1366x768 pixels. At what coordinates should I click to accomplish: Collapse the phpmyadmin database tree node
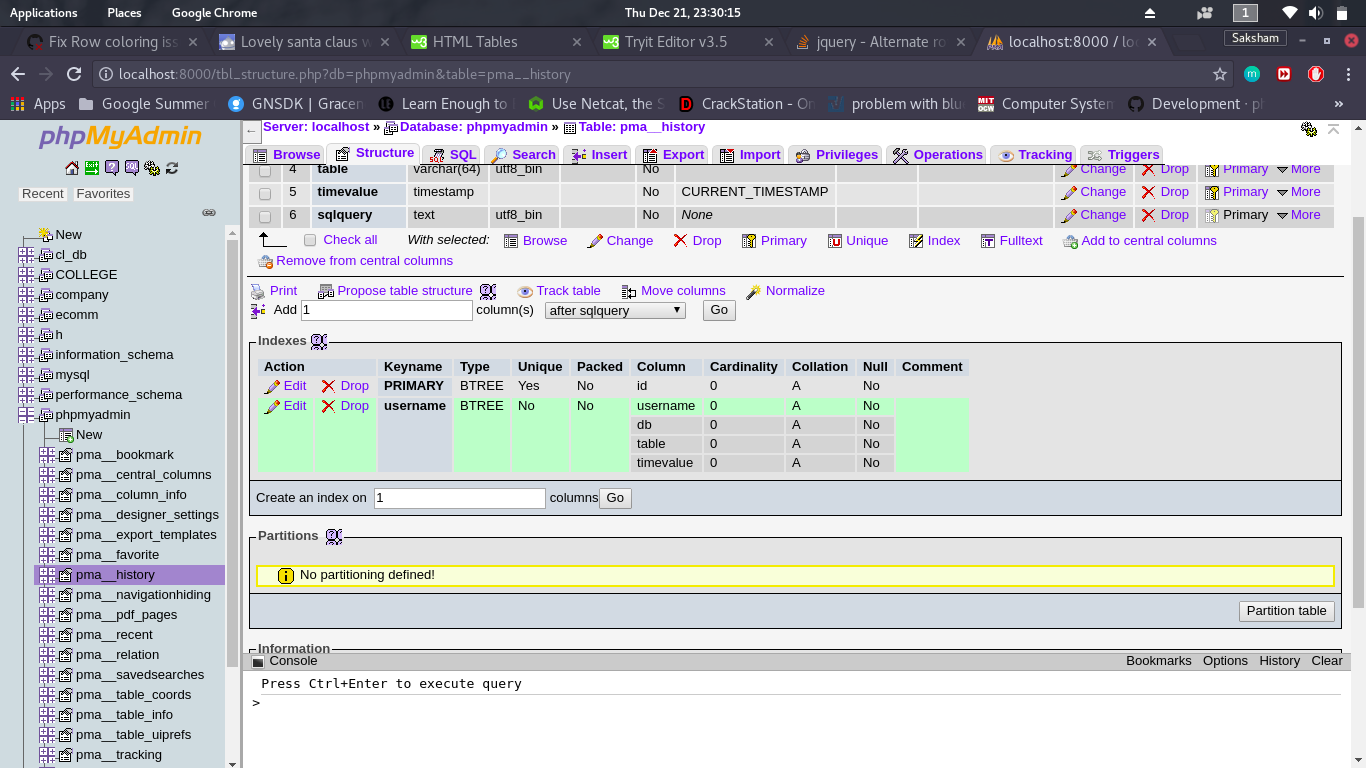[26, 415]
